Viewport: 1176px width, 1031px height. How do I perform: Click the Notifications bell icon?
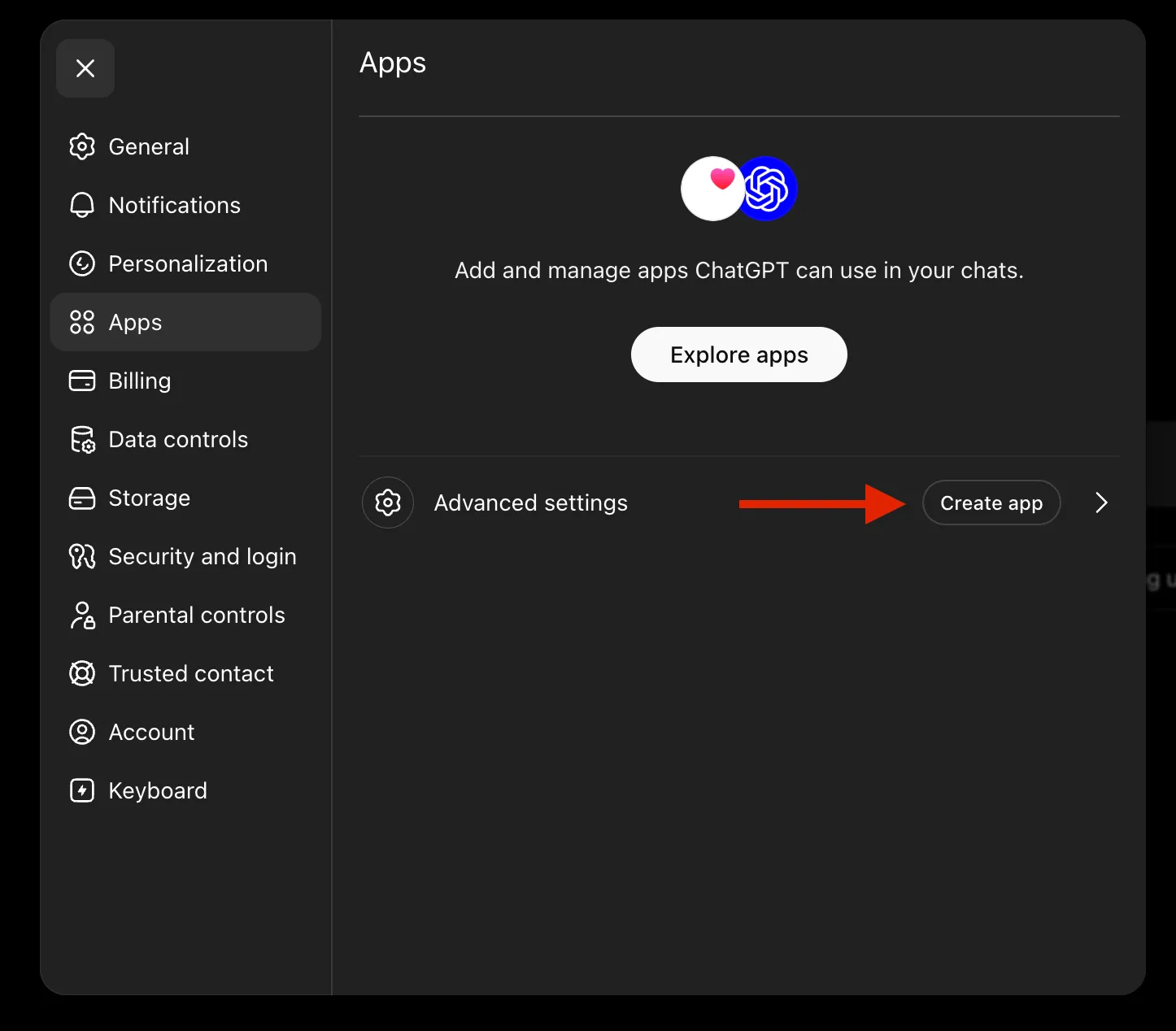point(82,205)
